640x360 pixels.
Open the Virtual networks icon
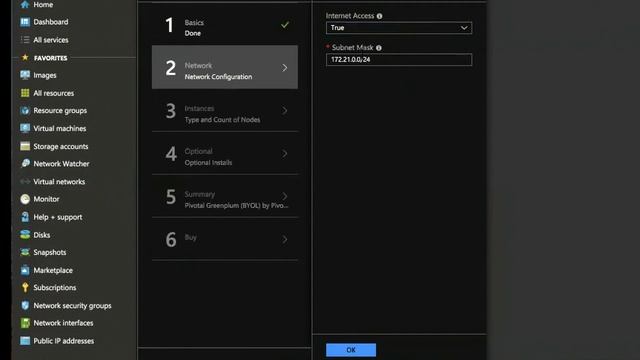pos(25,182)
